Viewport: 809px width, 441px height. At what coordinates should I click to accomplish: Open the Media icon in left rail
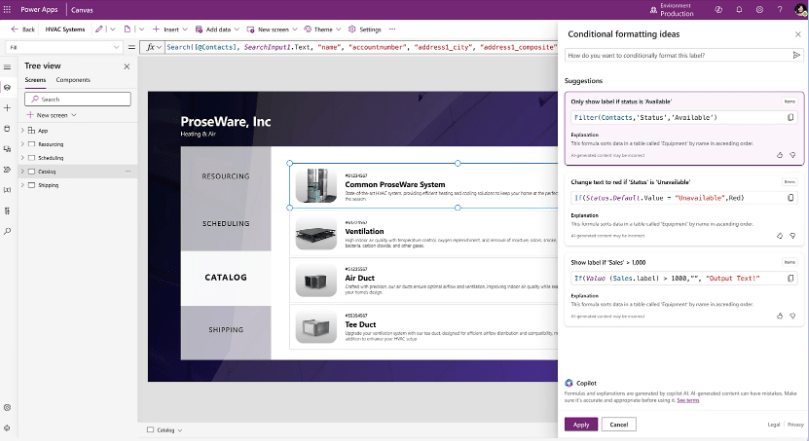(x=7, y=149)
